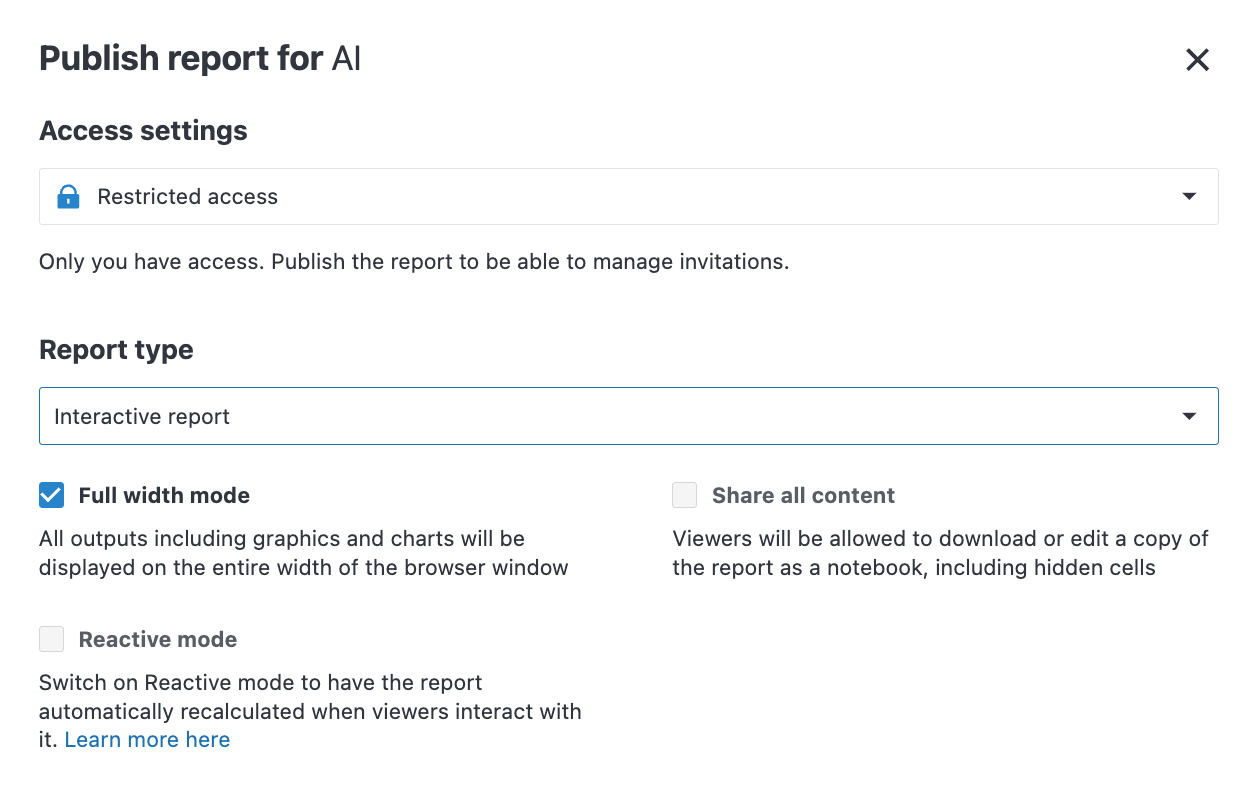
Task: Click the Share all content description text
Action: coord(940,552)
